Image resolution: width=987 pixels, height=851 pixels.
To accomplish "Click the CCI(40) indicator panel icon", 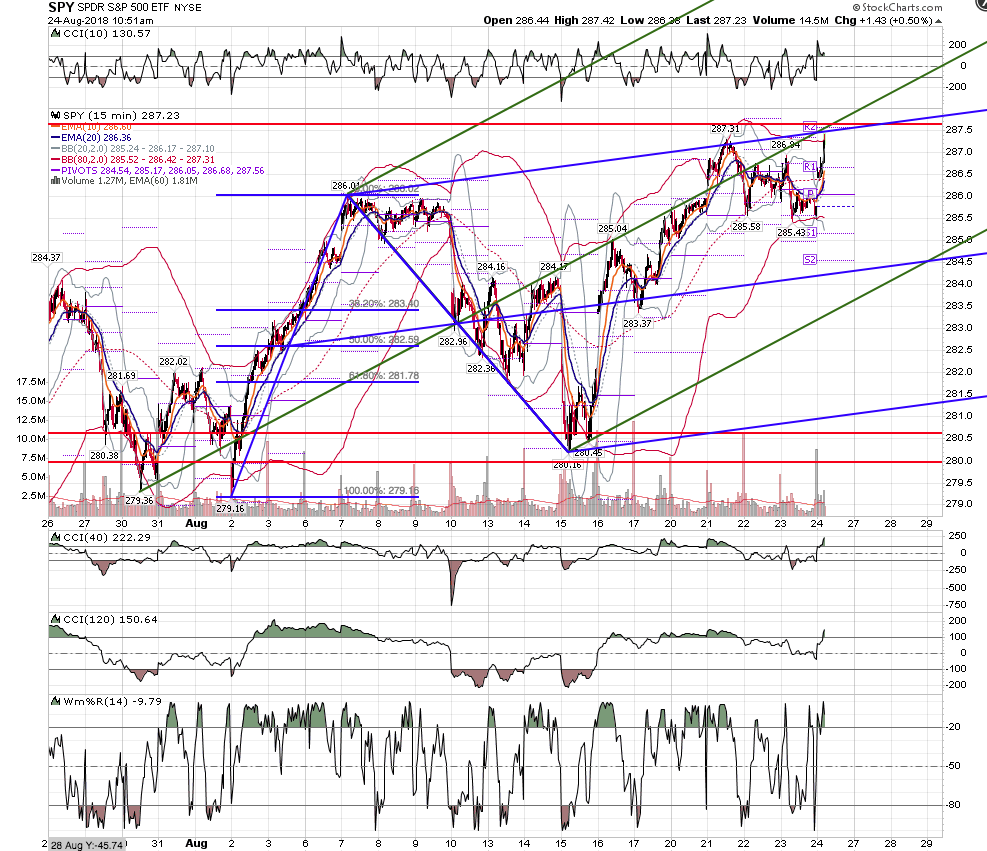I will (55, 538).
